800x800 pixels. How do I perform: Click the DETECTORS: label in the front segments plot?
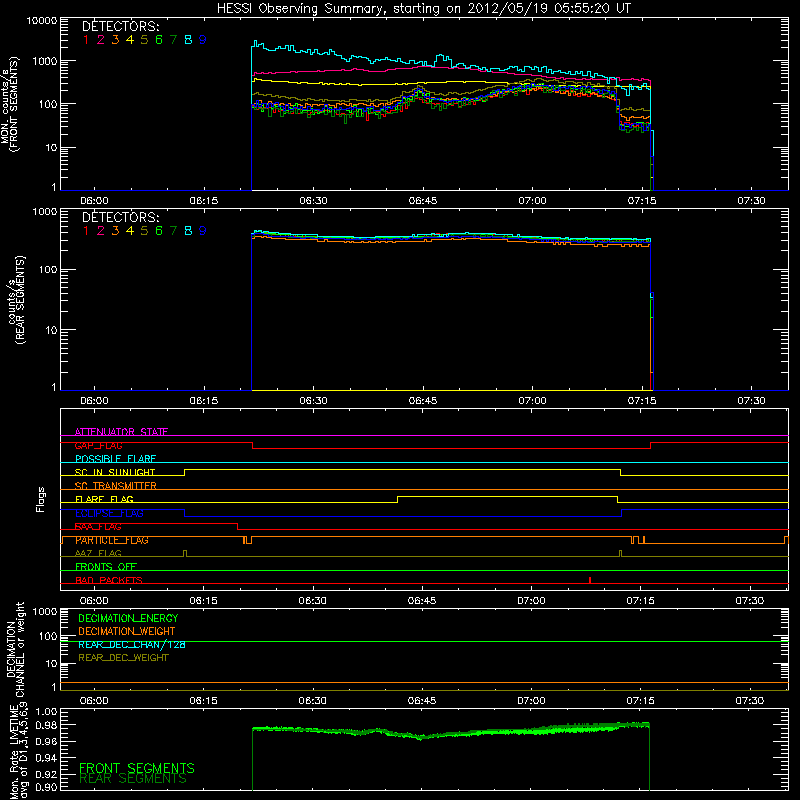coord(120,26)
